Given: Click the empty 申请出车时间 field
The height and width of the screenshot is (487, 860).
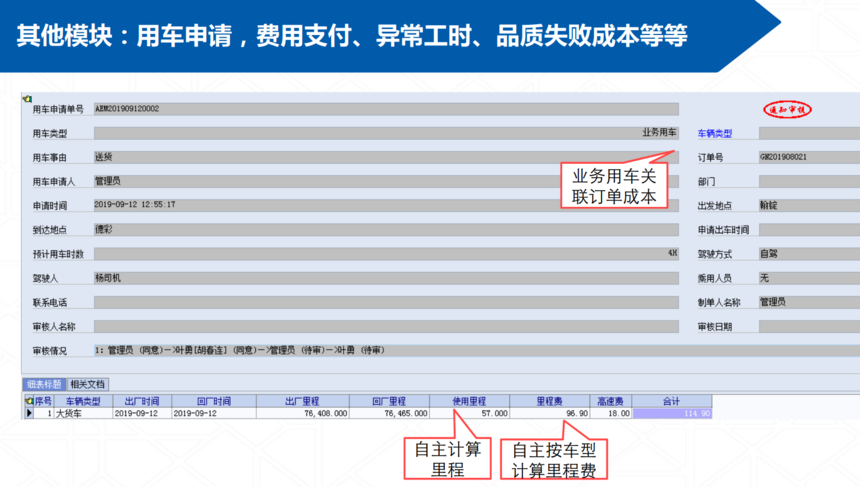Looking at the screenshot, I should pyautogui.click(x=810, y=229).
